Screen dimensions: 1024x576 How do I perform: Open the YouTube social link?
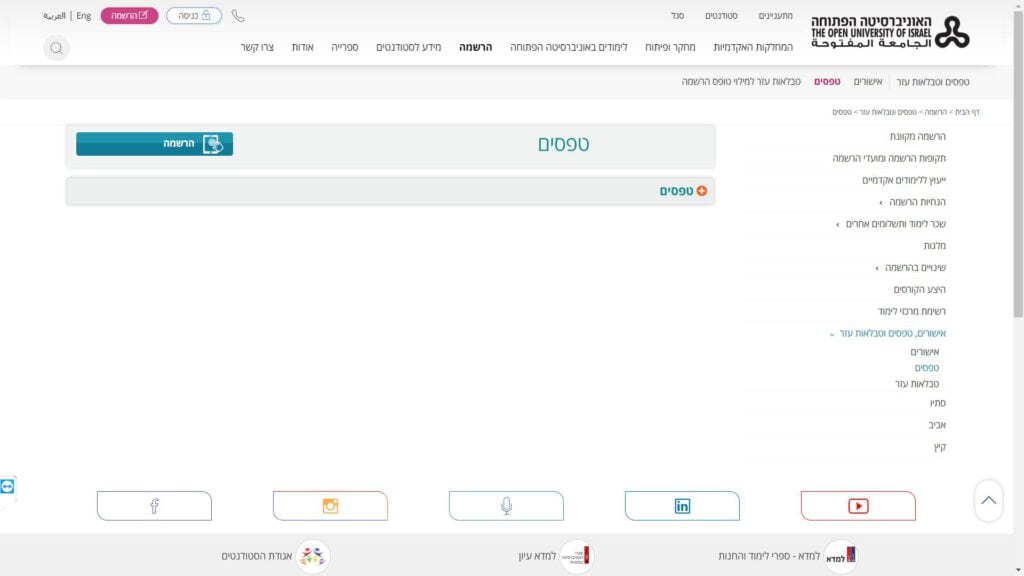(858, 506)
